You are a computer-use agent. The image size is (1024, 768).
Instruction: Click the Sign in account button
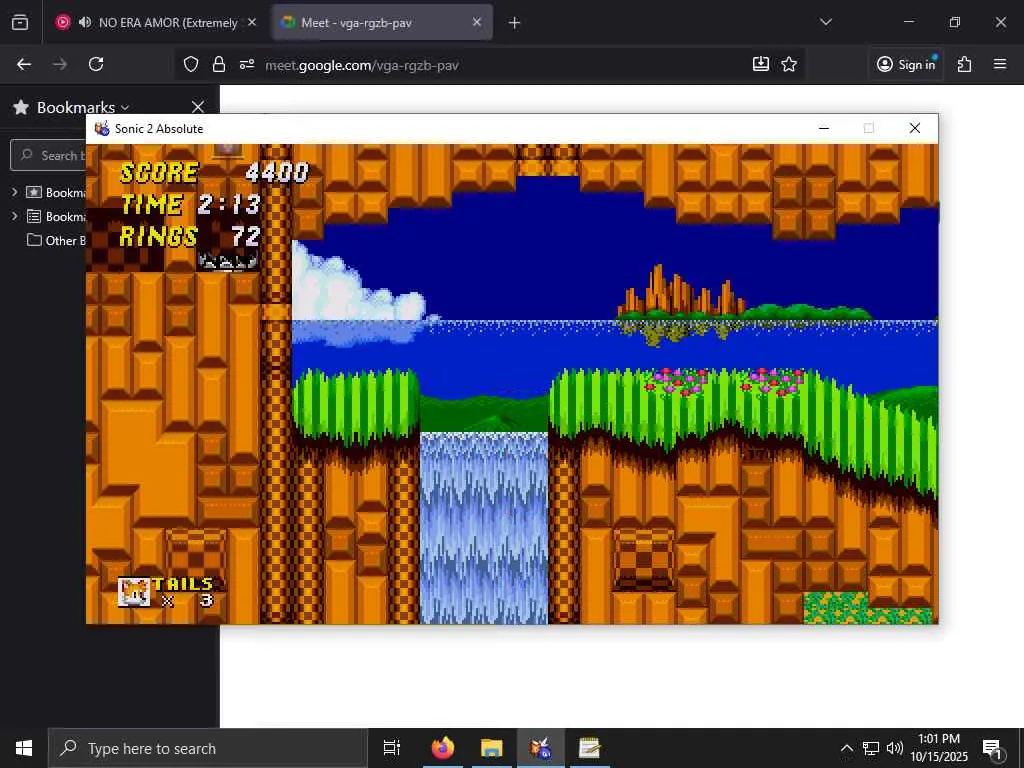[x=906, y=64]
